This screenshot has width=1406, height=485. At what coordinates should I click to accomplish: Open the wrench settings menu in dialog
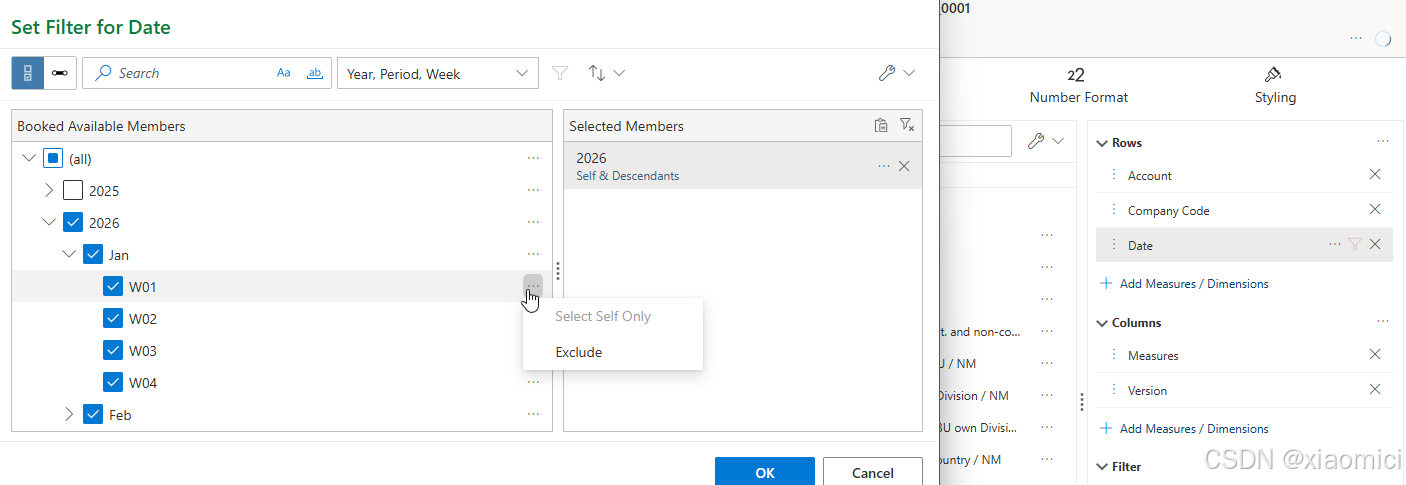(x=896, y=73)
